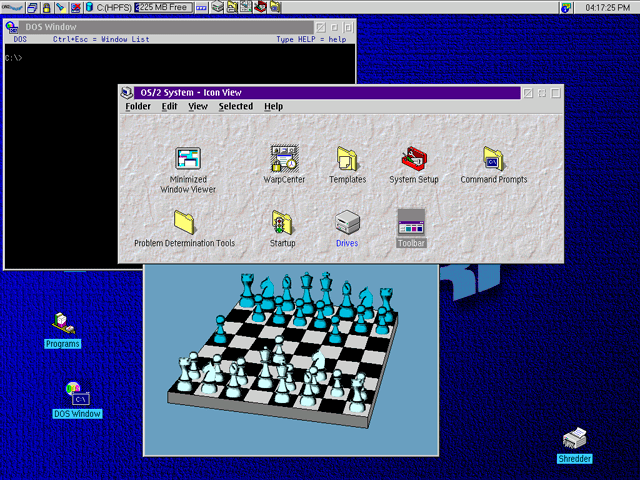Open the Folder menu
Image resolution: width=640 pixels, height=480 pixels.
138,106
